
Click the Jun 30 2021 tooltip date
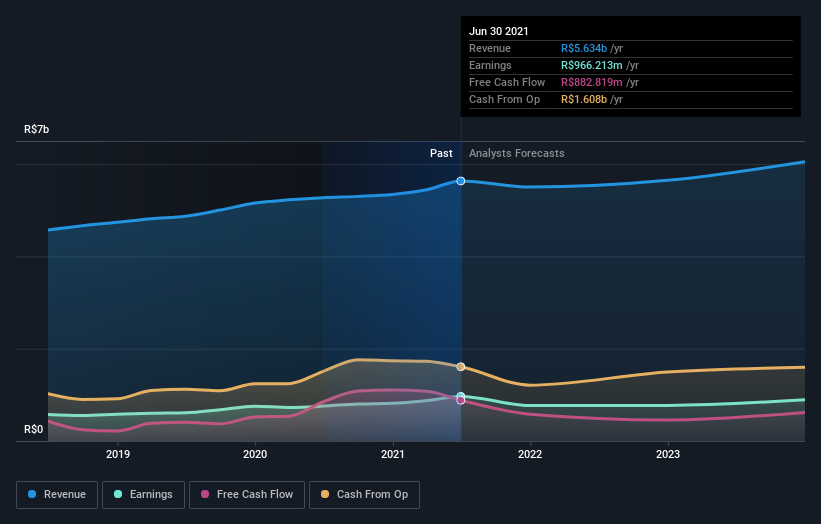click(498, 31)
